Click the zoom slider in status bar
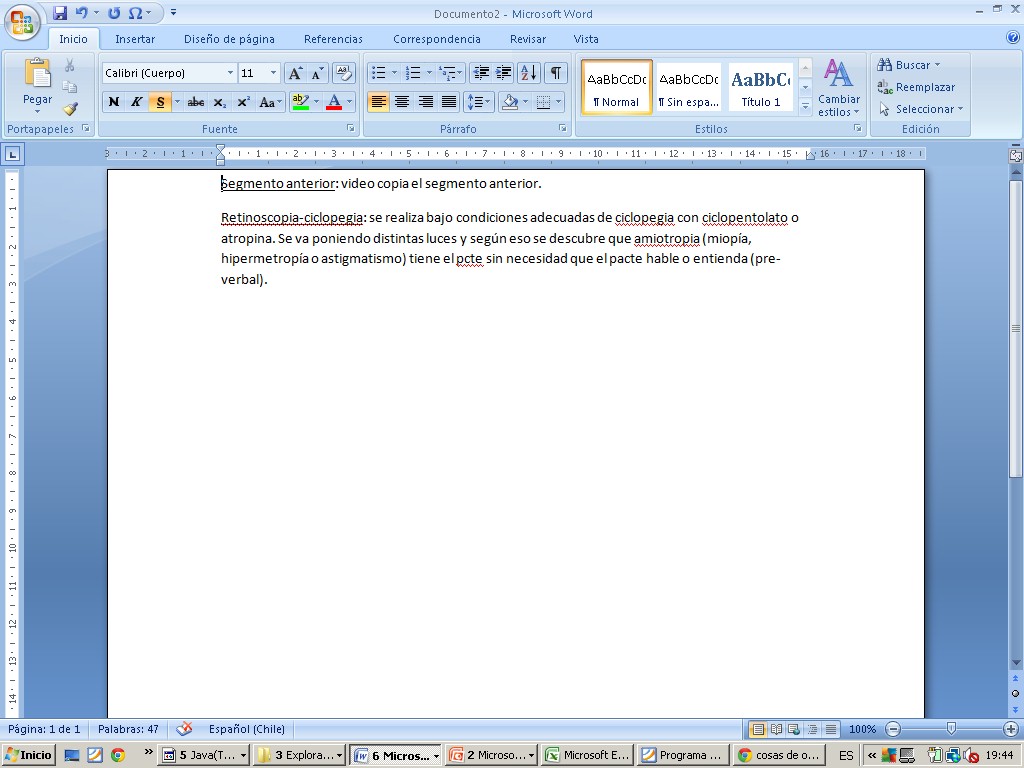Viewport: 1024px width, 768px height. (951, 730)
